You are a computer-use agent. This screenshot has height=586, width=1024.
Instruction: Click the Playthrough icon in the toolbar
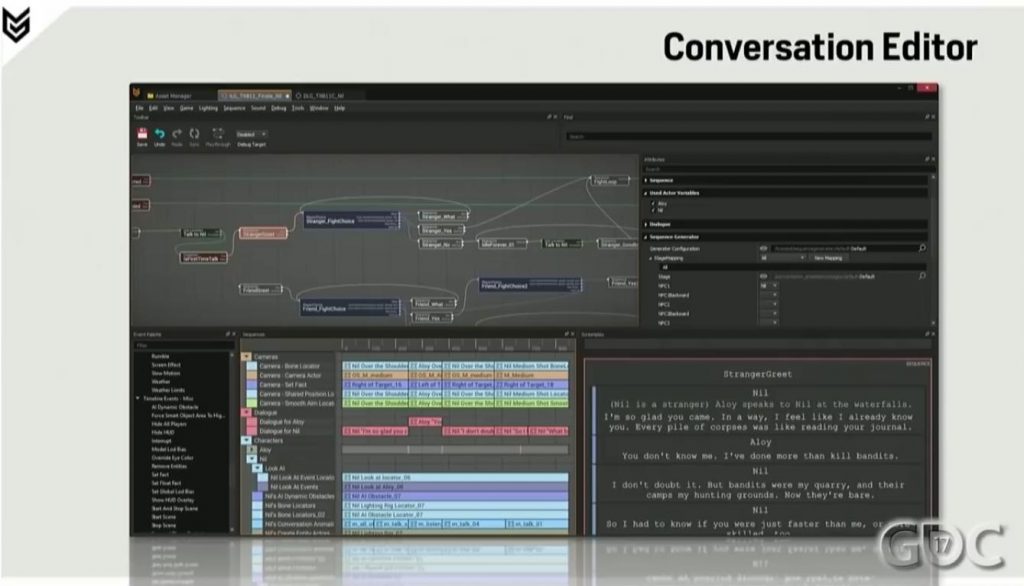point(217,133)
